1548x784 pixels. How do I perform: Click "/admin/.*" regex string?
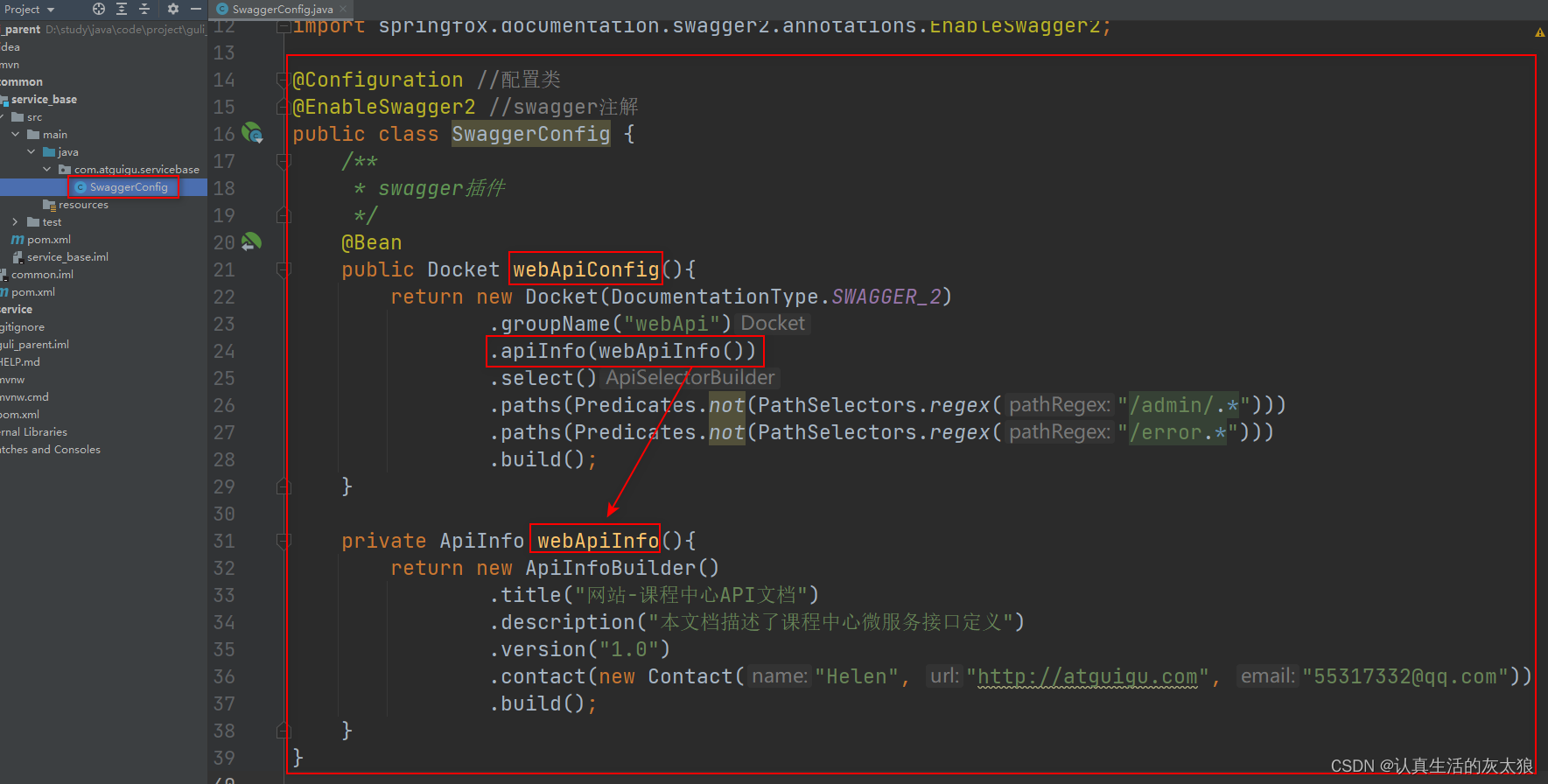[1184, 405]
